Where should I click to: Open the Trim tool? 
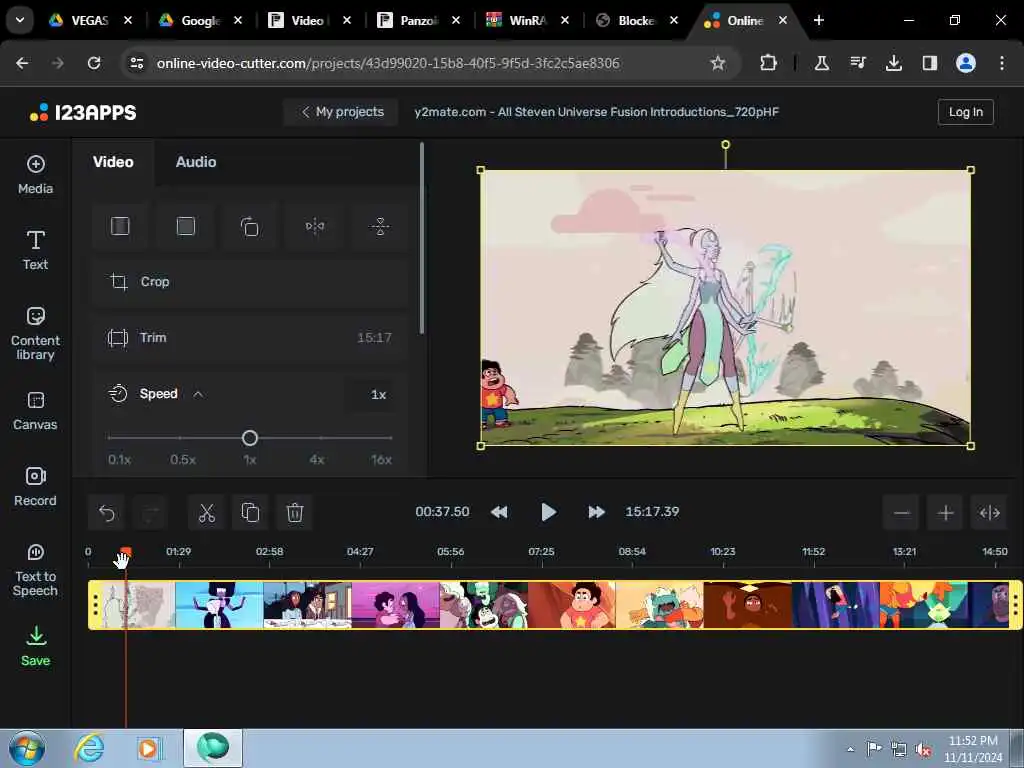[x=249, y=338]
